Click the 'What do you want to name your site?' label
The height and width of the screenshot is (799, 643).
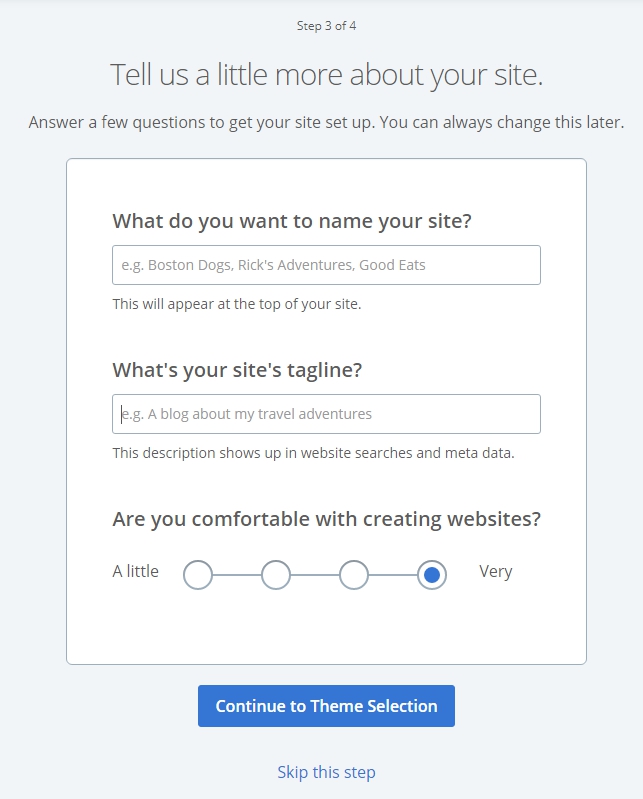click(292, 221)
